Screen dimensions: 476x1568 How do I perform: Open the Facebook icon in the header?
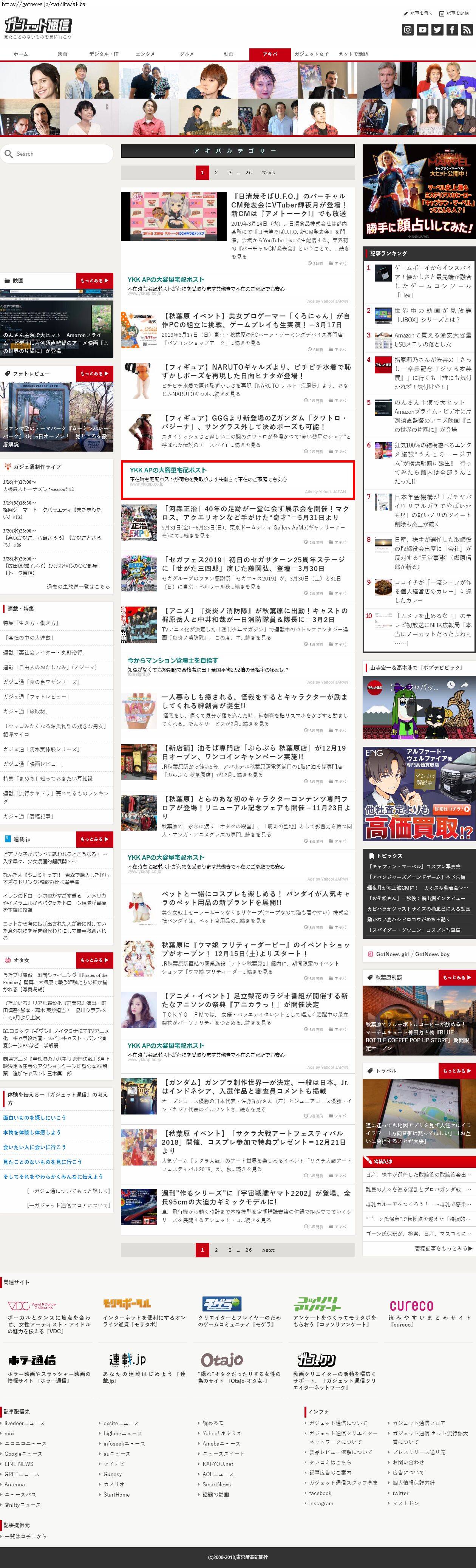(452, 29)
